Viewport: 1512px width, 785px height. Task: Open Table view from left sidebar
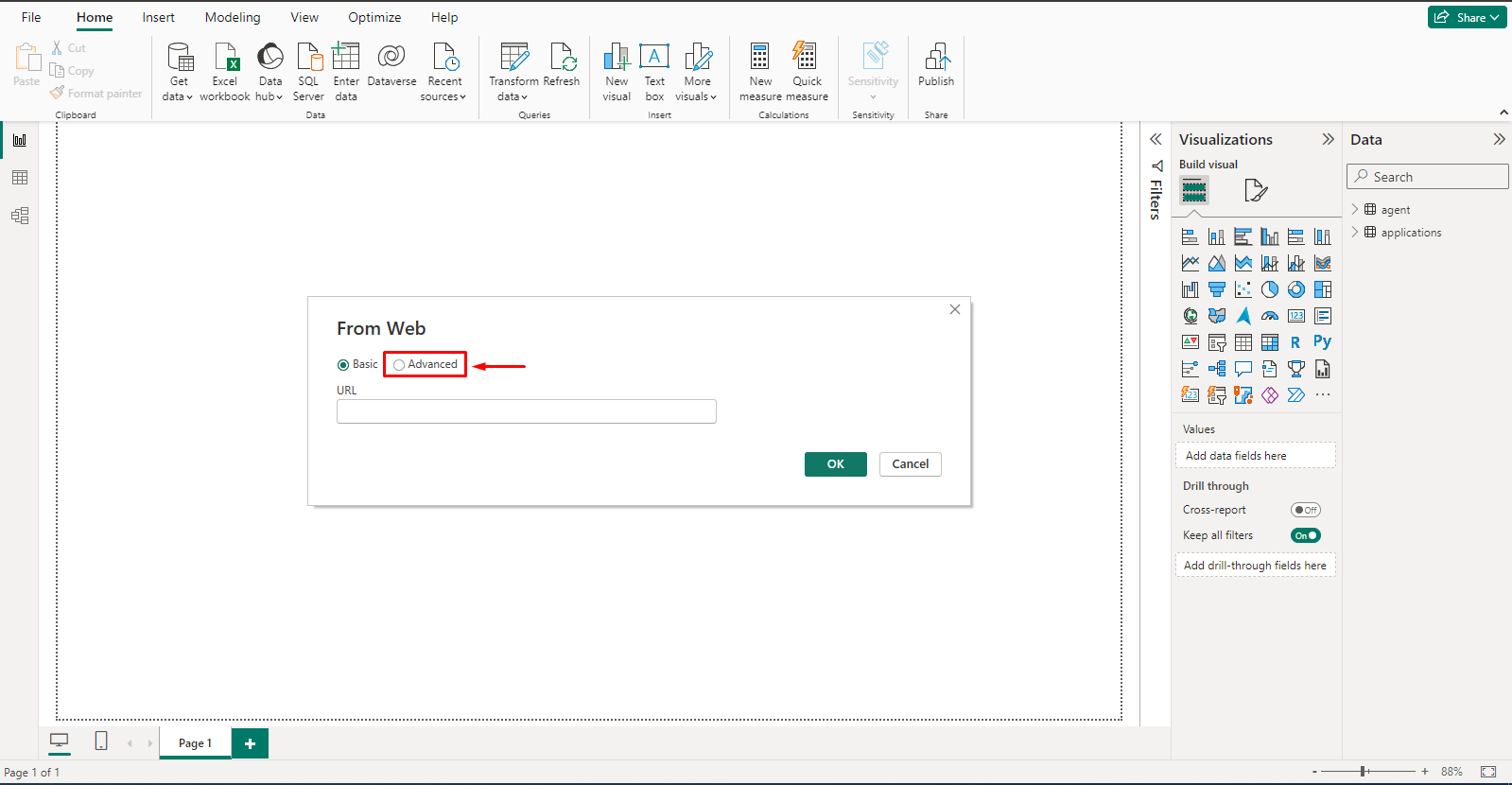click(20, 178)
